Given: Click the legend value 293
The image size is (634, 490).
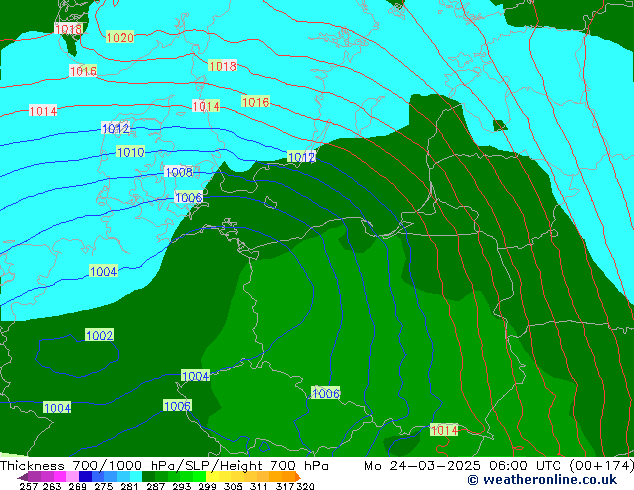Looking at the screenshot, I should tap(182, 486).
